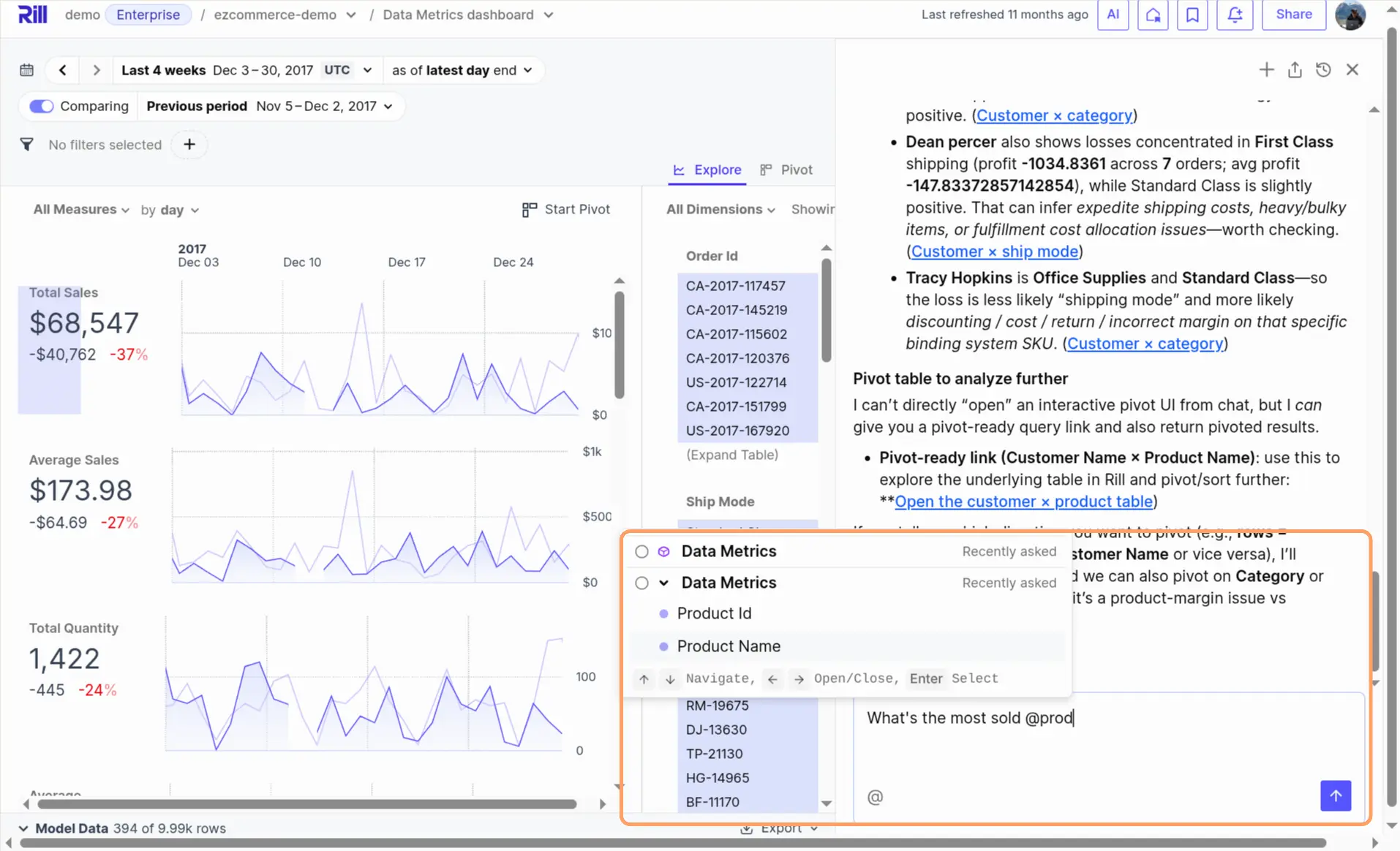This screenshot has height=851, width=1400.
Task: Open the All Measures dropdown
Action: [x=81, y=210]
